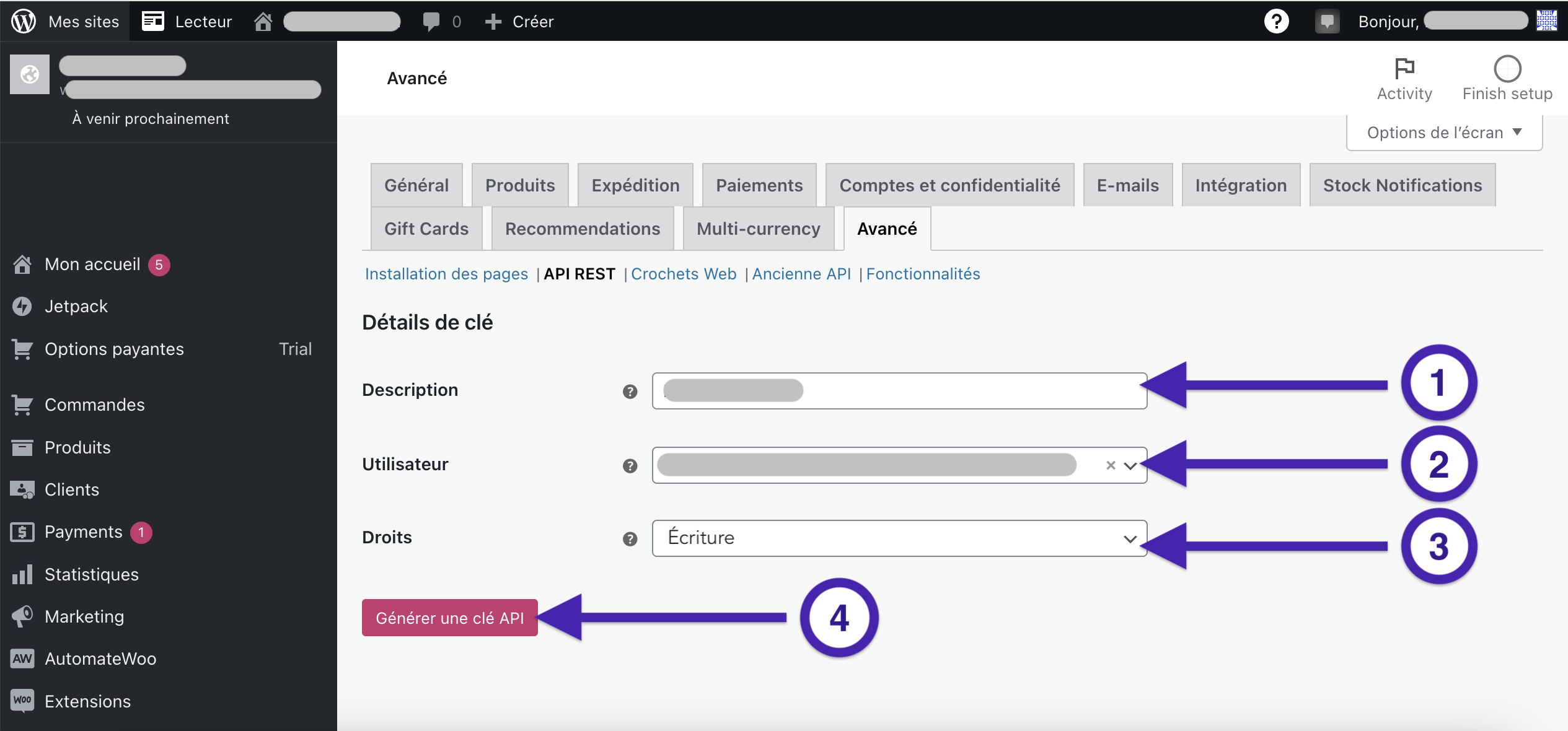Open the Multi-currency tab
This screenshot has height=731, width=1568.
758,229
